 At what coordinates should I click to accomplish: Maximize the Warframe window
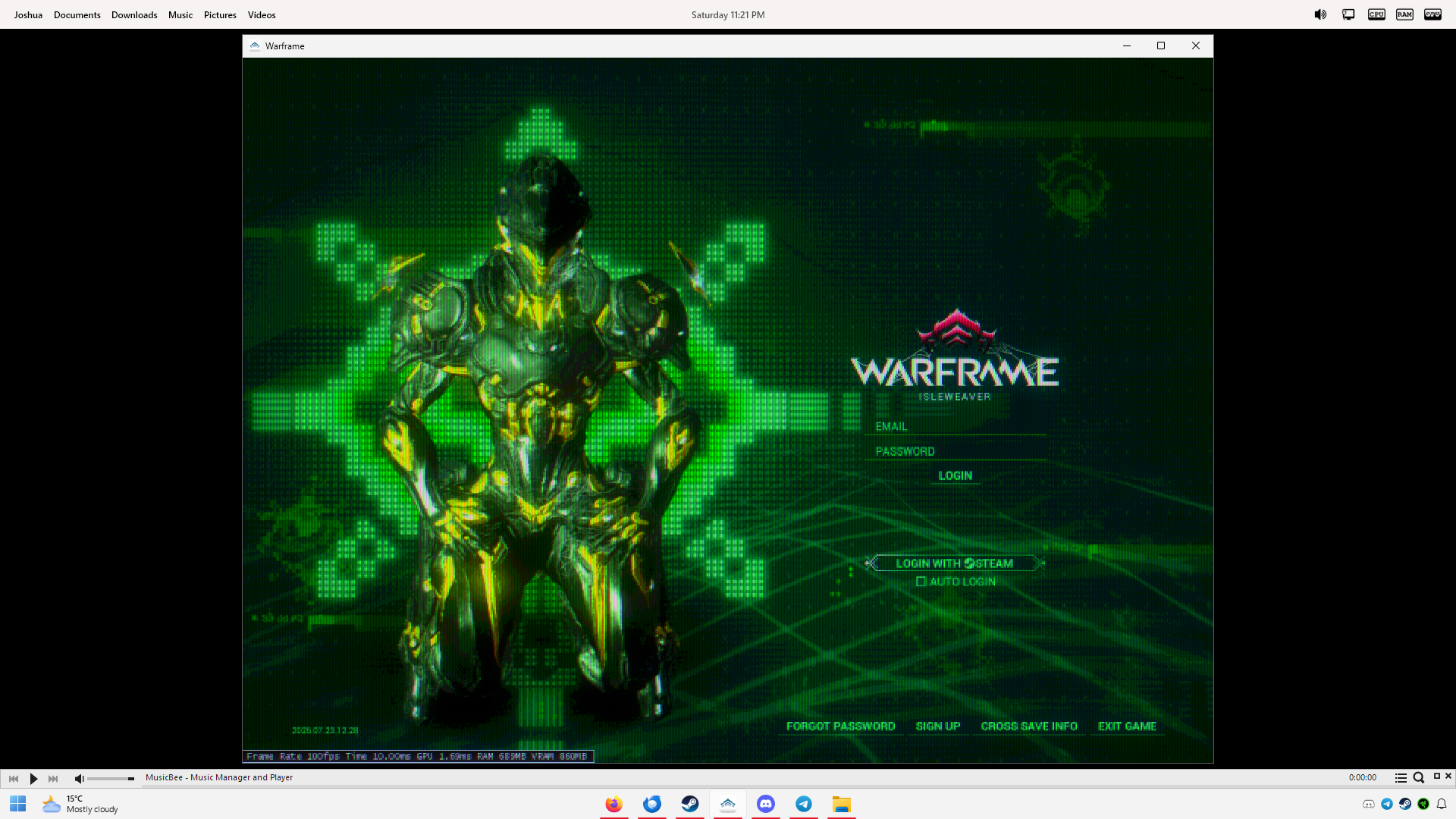1161,46
